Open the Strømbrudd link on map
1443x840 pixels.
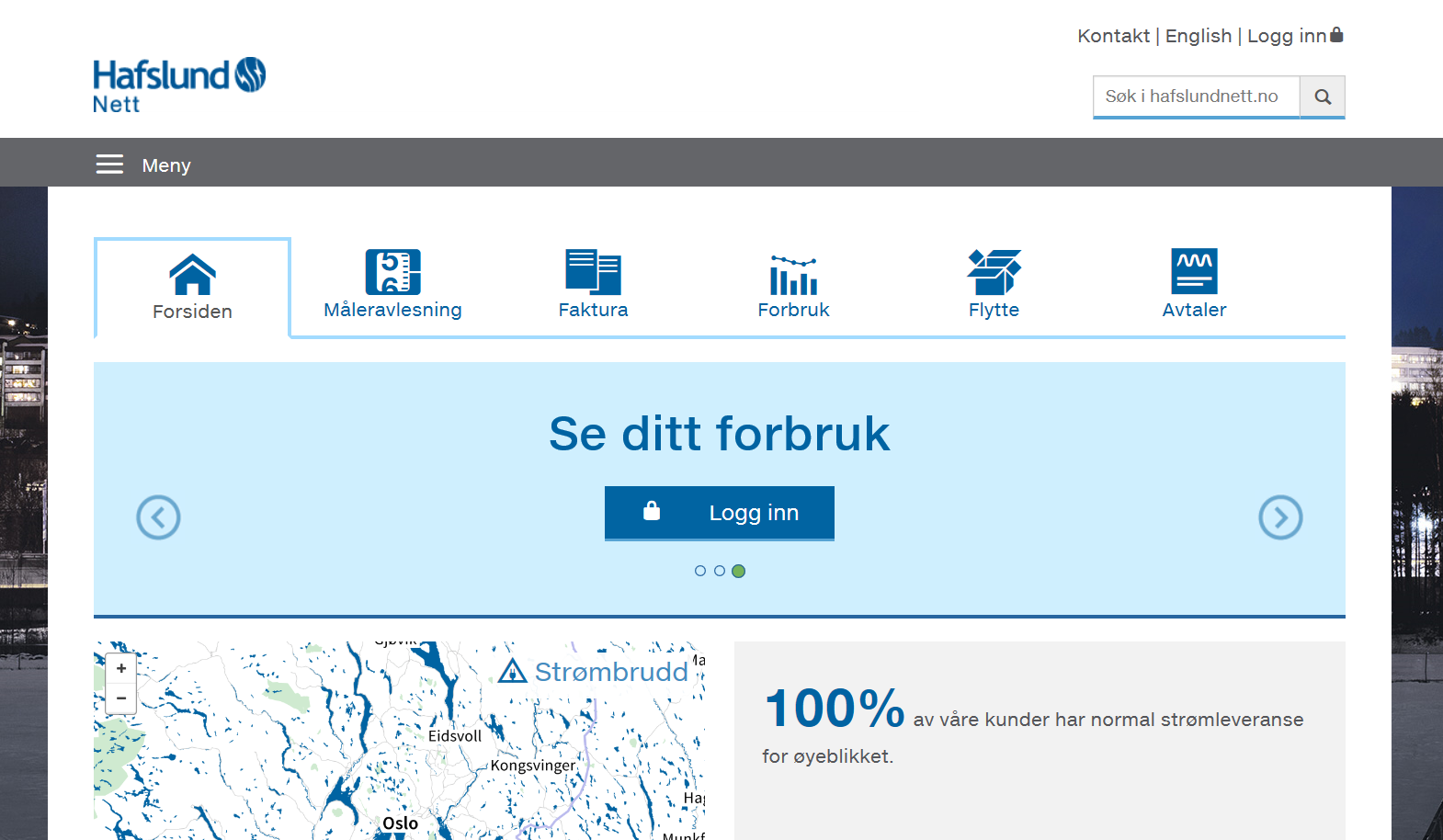point(611,672)
